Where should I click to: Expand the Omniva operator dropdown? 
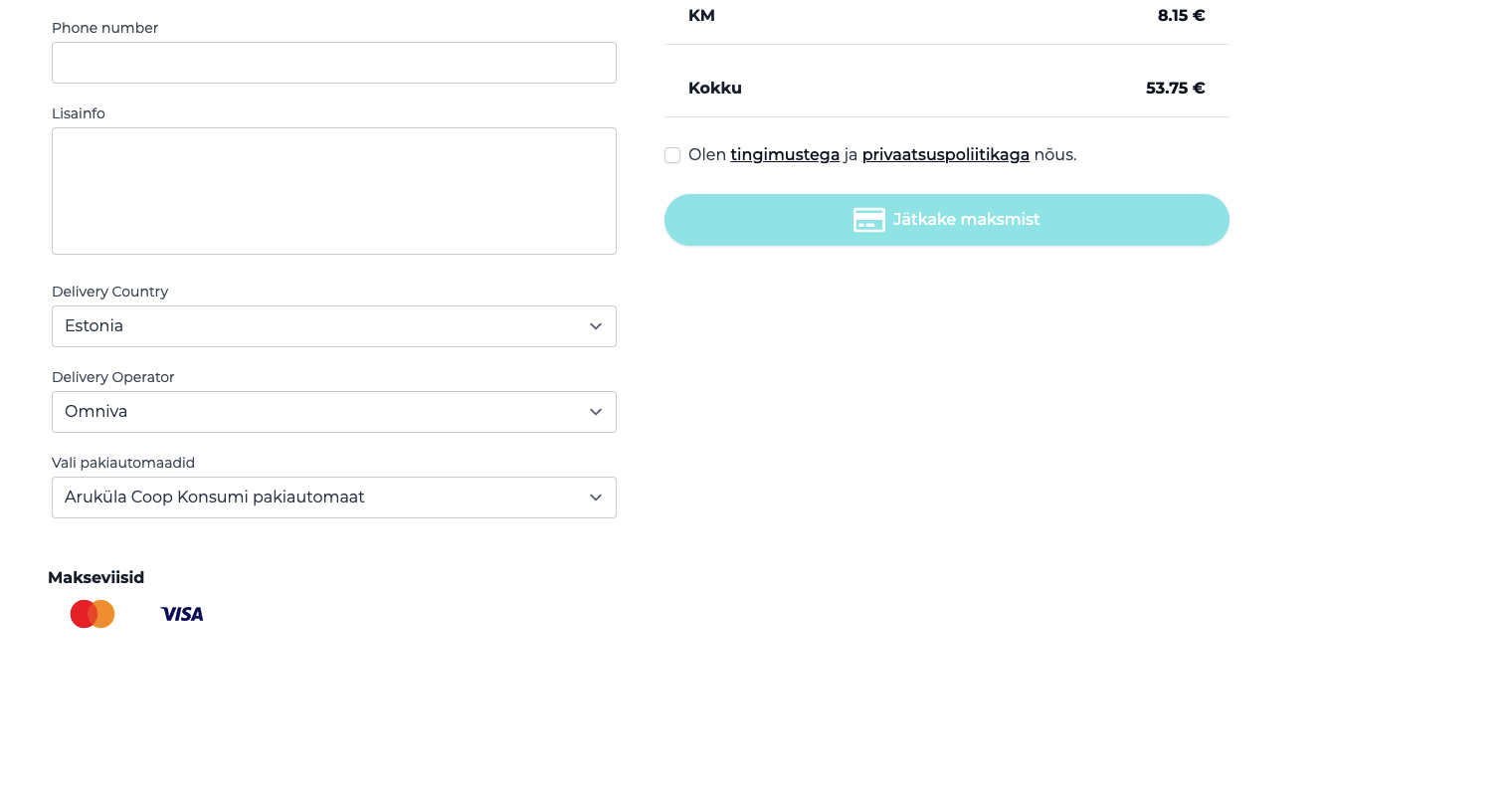(318, 412)
